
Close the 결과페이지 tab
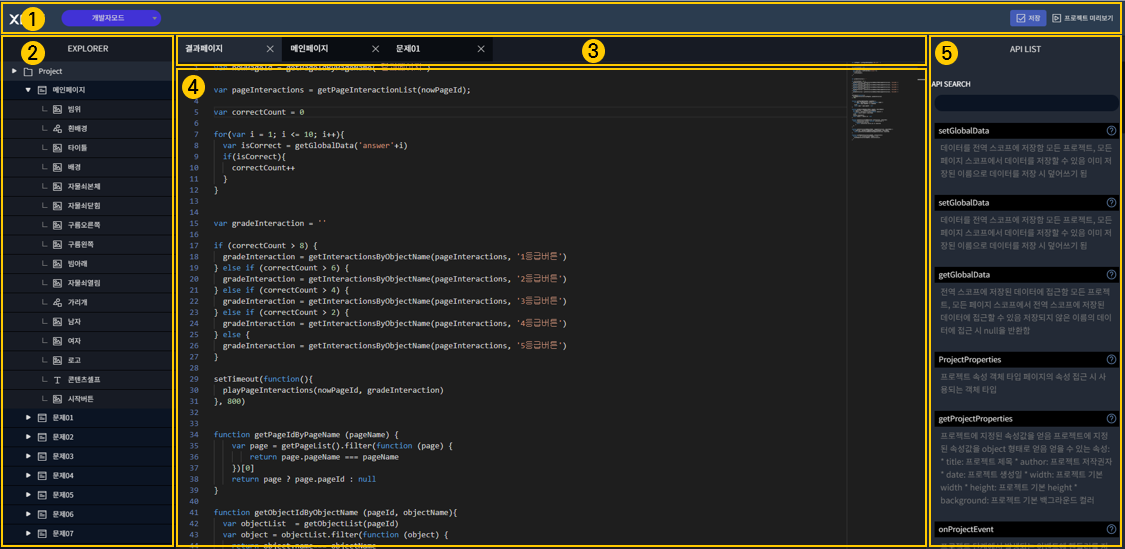(270, 49)
